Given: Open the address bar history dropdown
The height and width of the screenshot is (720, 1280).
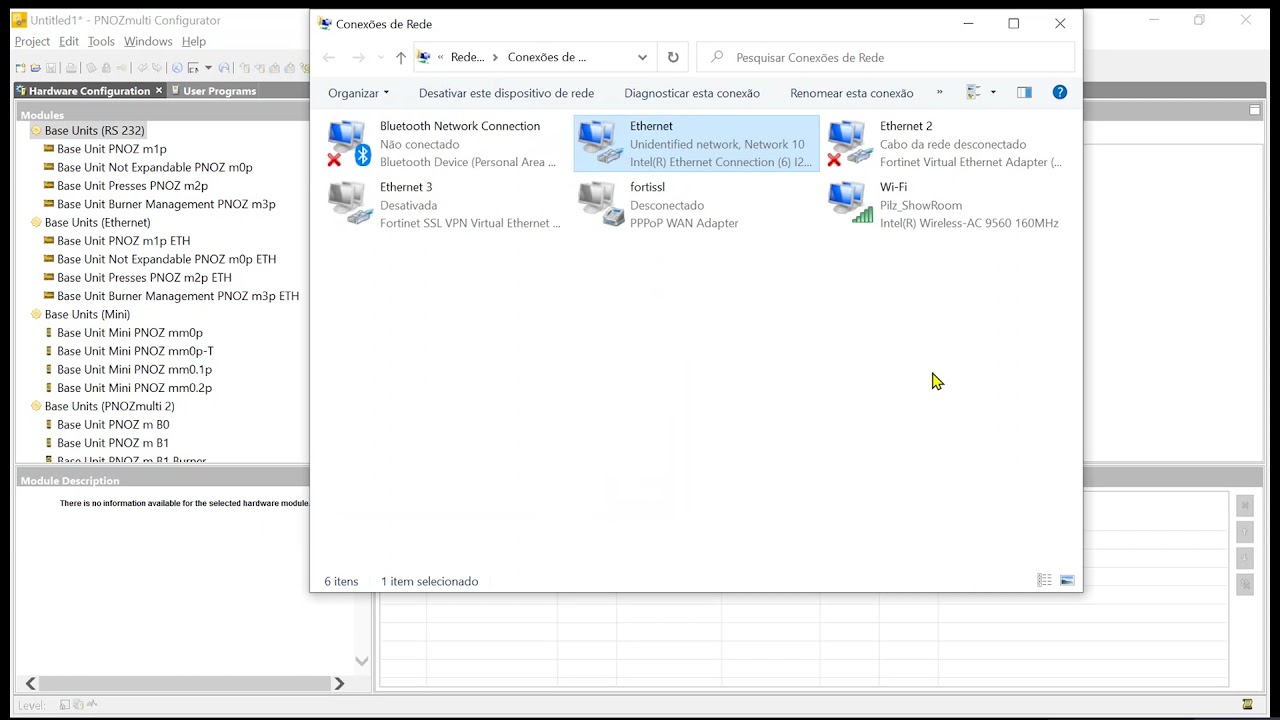Looking at the screenshot, I should pyautogui.click(x=642, y=57).
